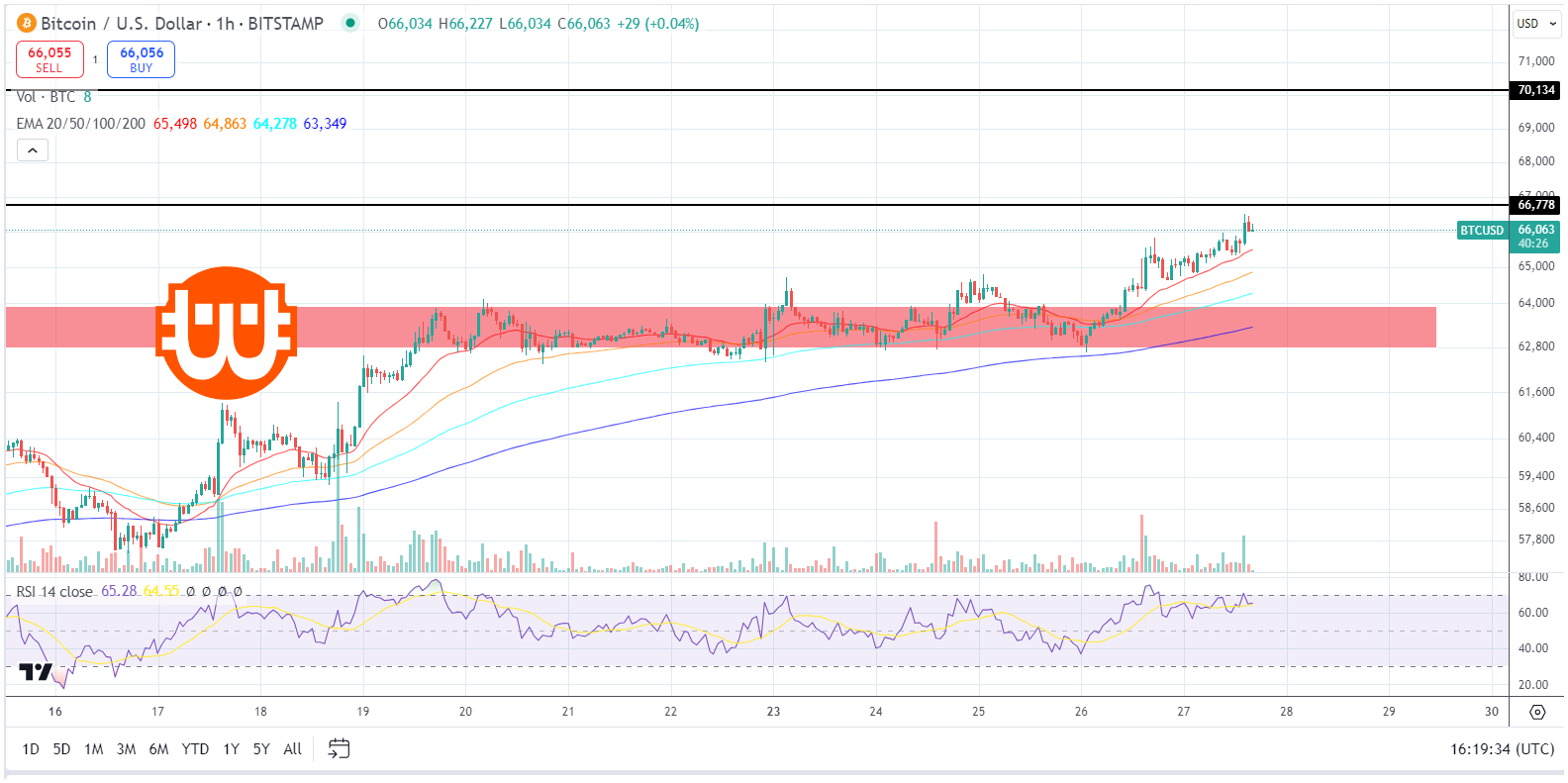Click the 66,063 current price label
This screenshot has width=1568, height=783.
(1536, 230)
